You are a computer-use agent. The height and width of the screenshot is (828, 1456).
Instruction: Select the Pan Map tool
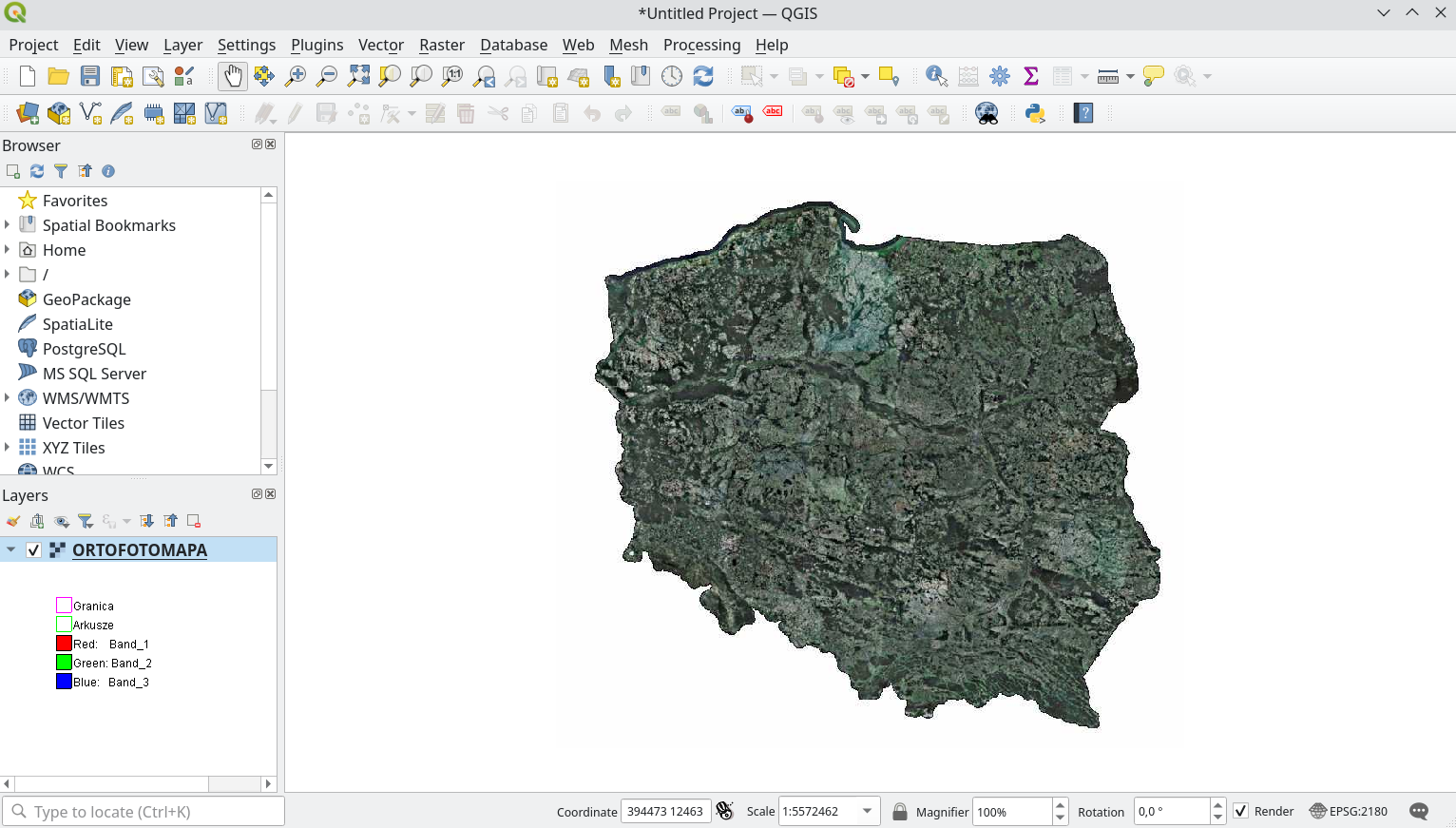click(x=233, y=76)
